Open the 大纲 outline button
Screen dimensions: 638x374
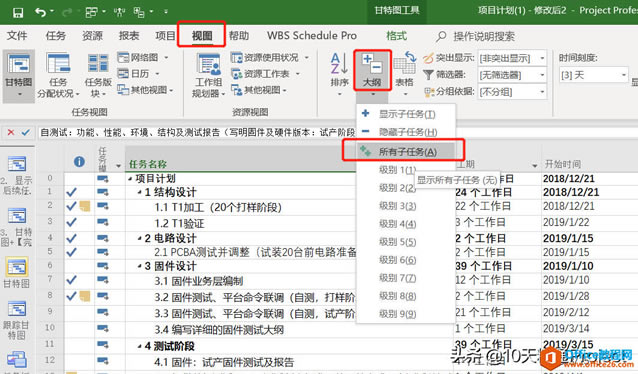click(x=372, y=70)
